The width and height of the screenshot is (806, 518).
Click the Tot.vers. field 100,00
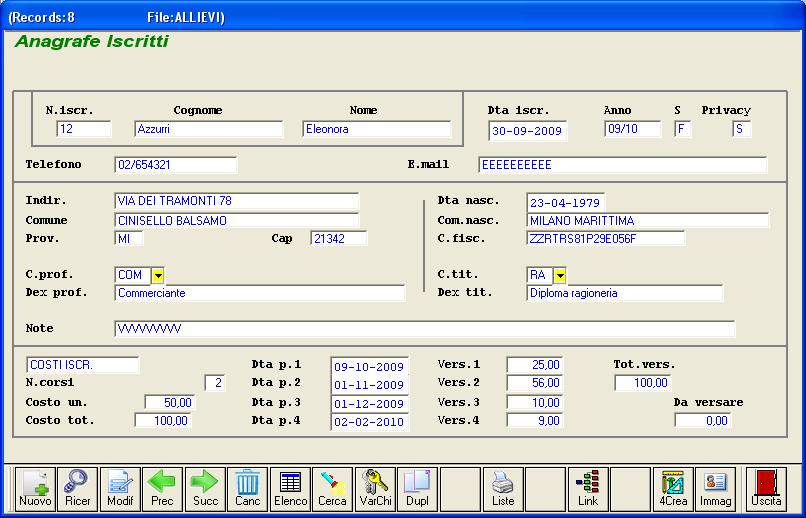coord(643,383)
